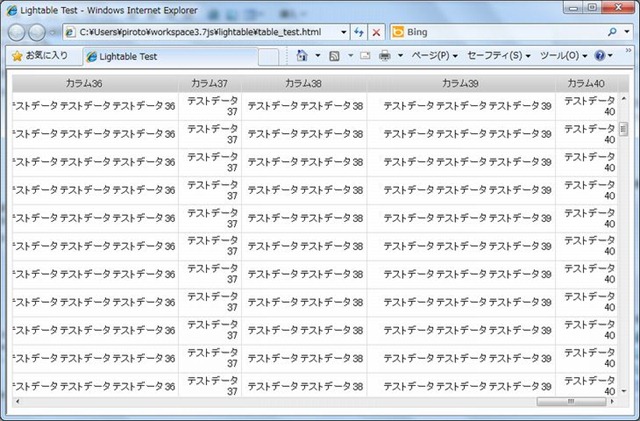Click inside the Bing search field
This screenshot has width=640, height=421.
coord(500,32)
